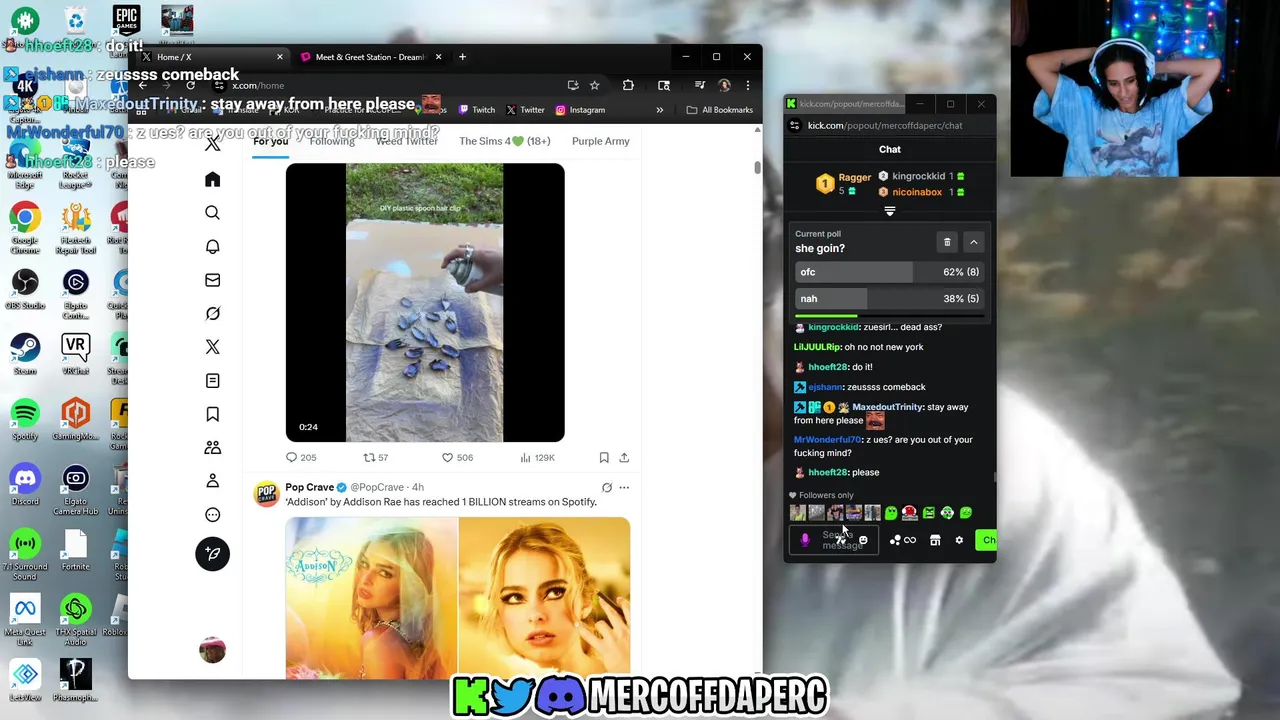Open the bubbles-and-infinity icon in Kick chat
Viewport: 1280px width, 720px height.
[902, 541]
